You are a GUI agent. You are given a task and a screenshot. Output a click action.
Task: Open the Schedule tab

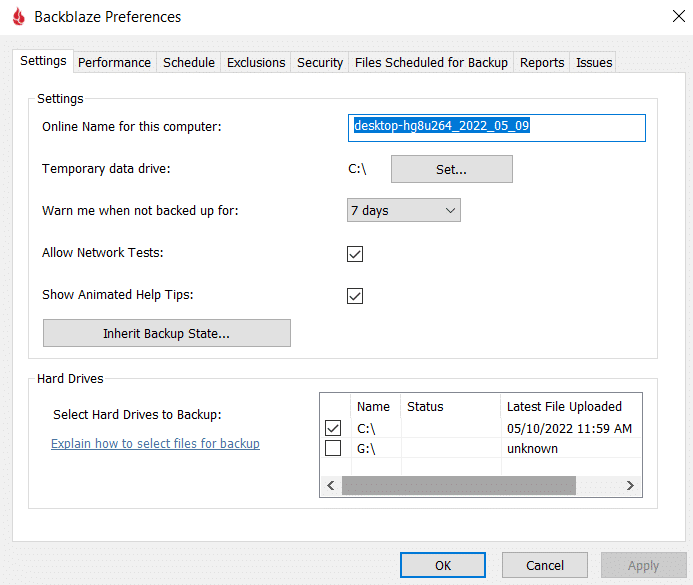coord(189,63)
